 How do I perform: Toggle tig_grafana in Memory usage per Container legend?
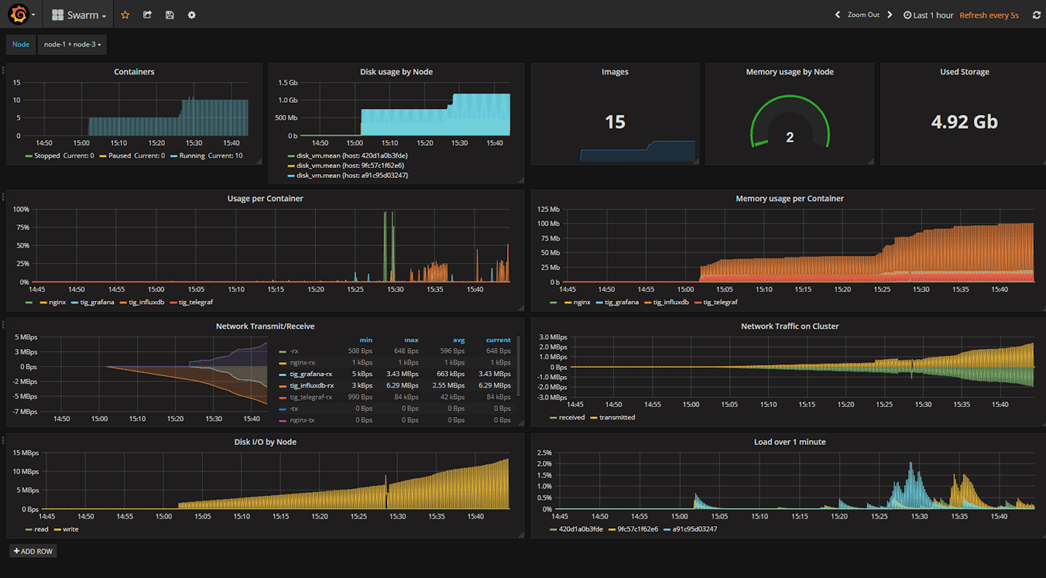click(x=621, y=302)
